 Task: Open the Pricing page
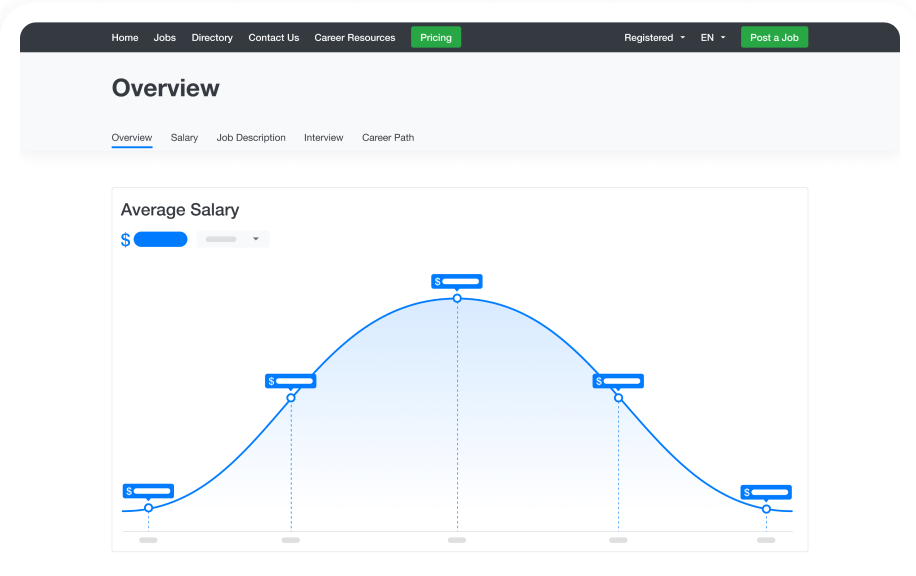[436, 37]
